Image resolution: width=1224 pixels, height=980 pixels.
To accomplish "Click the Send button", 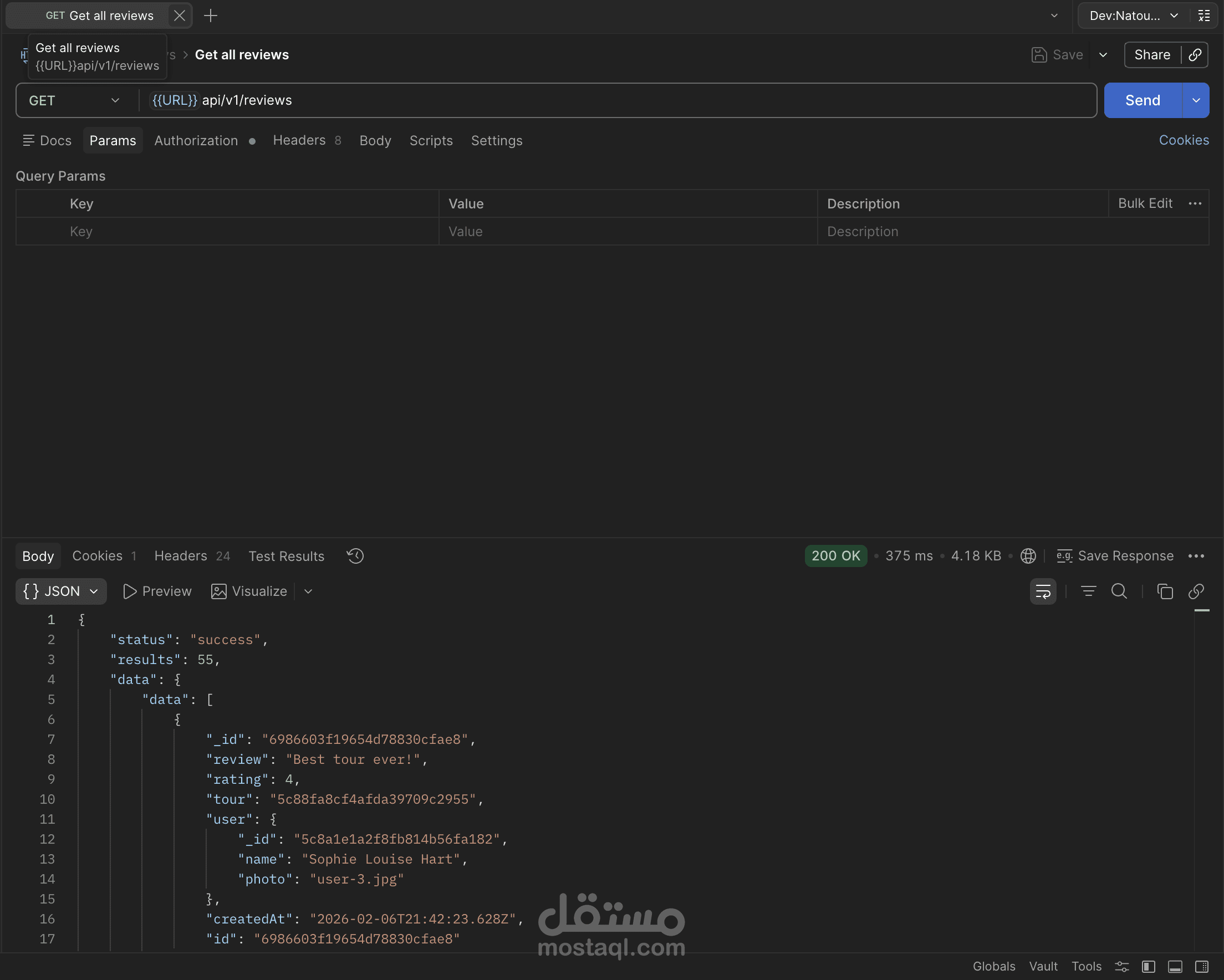I will [x=1143, y=100].
